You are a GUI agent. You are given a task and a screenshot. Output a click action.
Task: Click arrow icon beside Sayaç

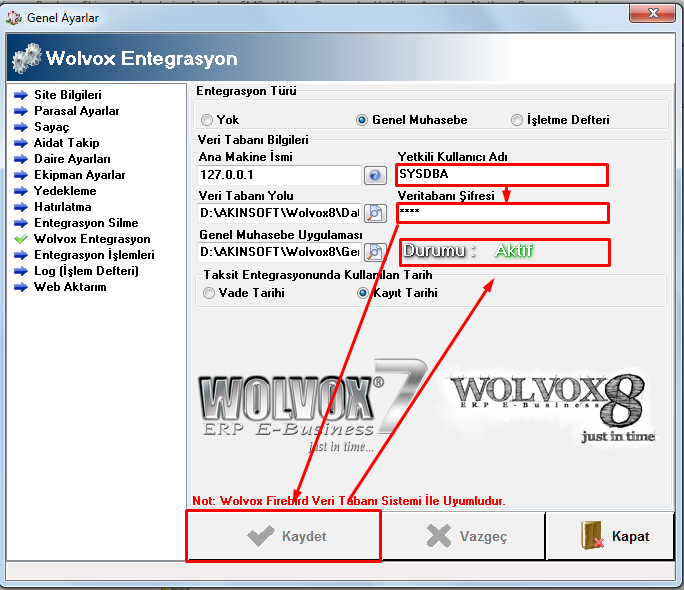click(x=21, y=127)
